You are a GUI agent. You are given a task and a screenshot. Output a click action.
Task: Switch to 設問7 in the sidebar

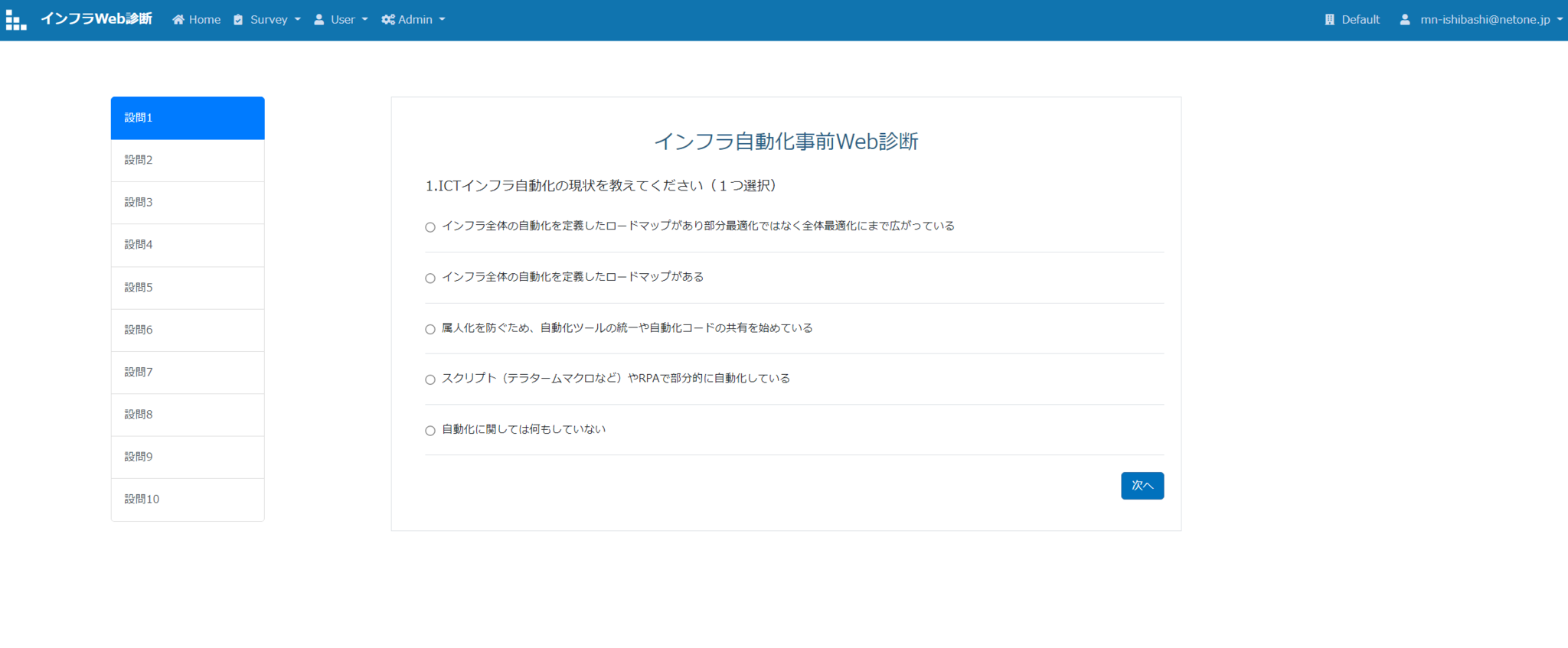[188, 373]
